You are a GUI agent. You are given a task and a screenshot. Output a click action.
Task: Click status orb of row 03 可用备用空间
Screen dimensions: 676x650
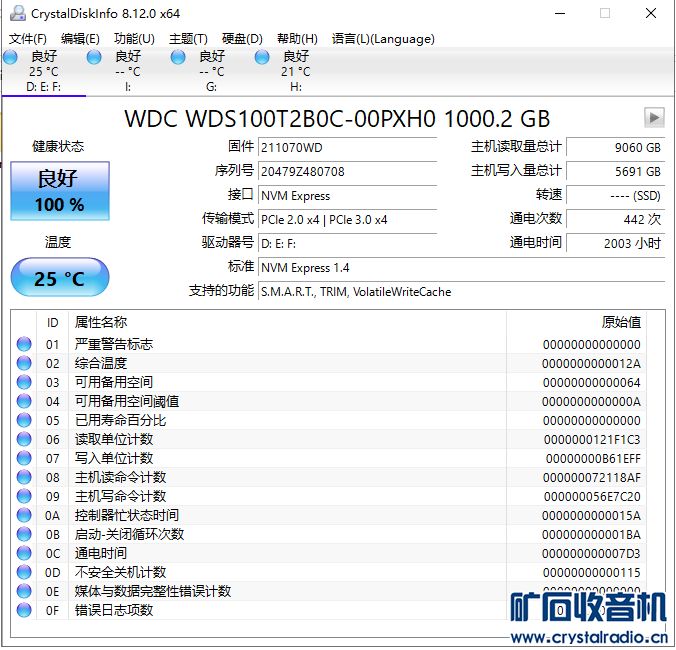coord(24,382)
